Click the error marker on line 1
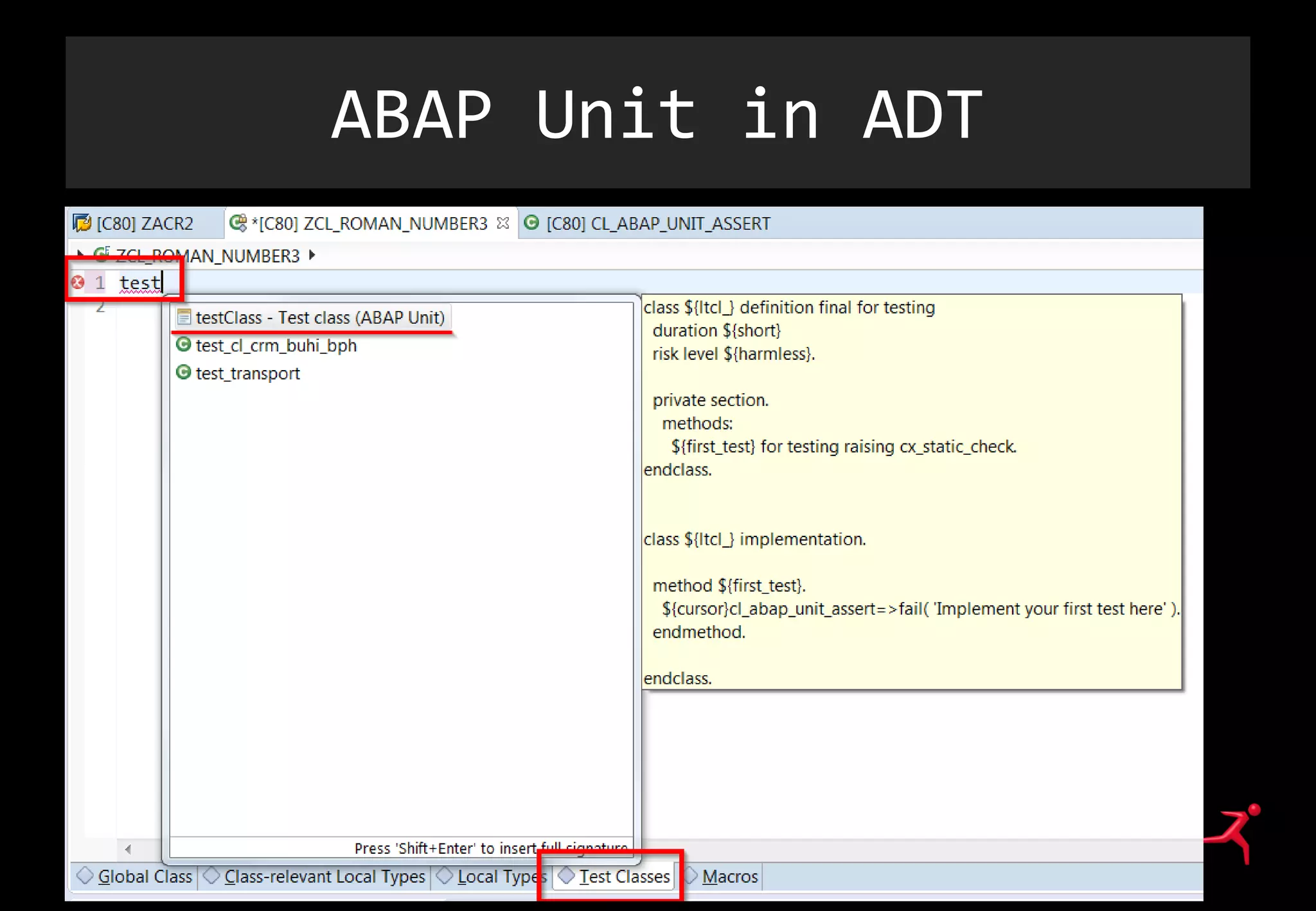Screen dimensions: 1316x911 [78, 282]
